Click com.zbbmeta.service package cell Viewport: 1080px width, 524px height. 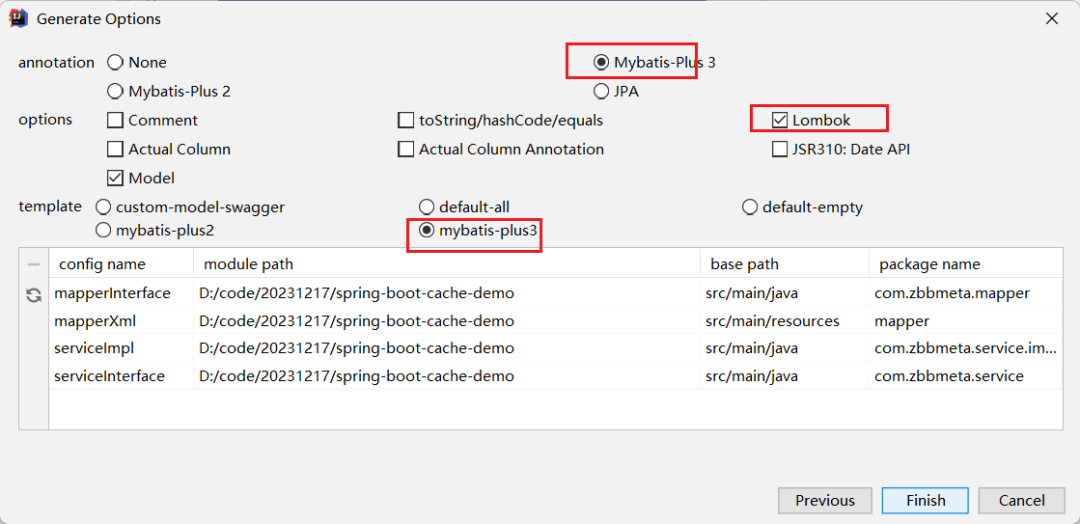point(966,376)
